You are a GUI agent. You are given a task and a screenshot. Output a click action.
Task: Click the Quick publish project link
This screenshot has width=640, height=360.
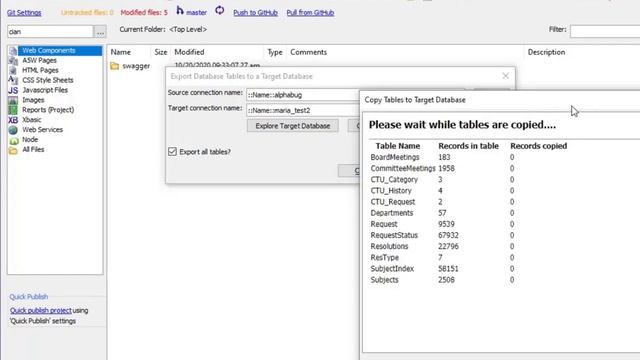(x=41, y=311)
